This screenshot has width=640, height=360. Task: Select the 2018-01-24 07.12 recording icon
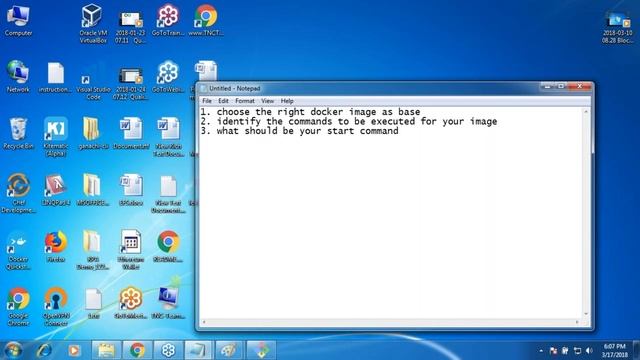point(131,83)
